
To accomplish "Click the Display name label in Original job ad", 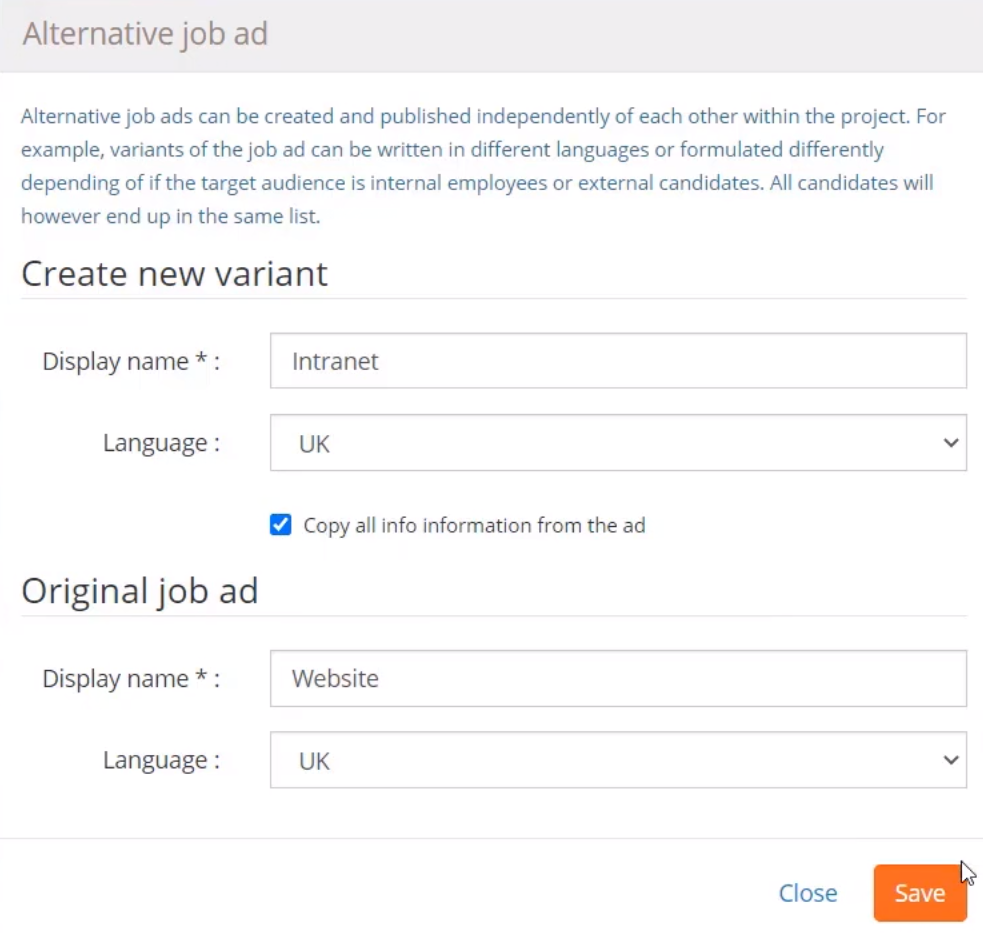I will (x=131, y=678).
